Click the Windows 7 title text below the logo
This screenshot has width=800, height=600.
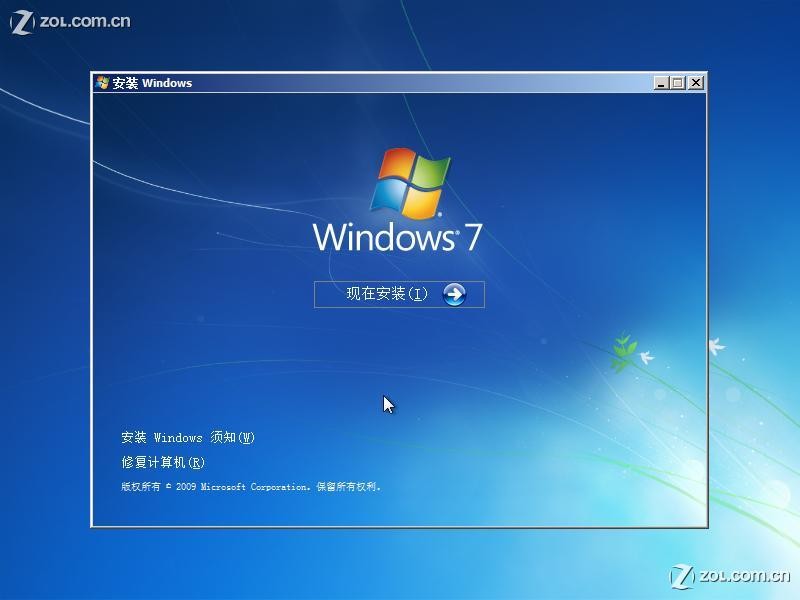[400, 237]
